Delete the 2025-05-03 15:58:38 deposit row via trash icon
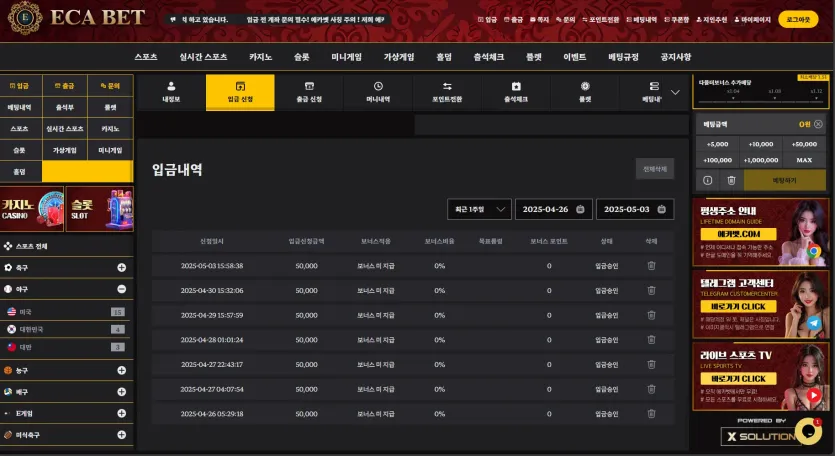Viewport: 835px width, 456px height. pyautogui.click(x=651, y=265)
